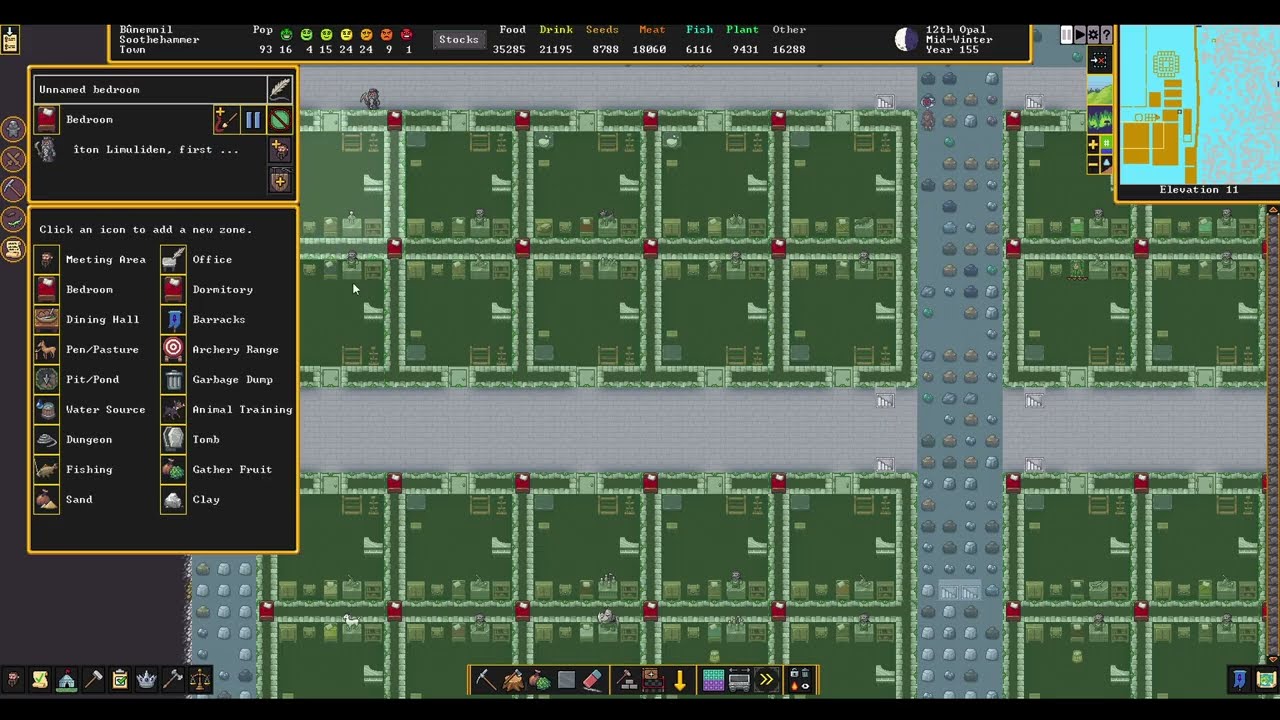Expand more tools with yellow chevrons
1280x720 pixels.
(x=767, y=680)
